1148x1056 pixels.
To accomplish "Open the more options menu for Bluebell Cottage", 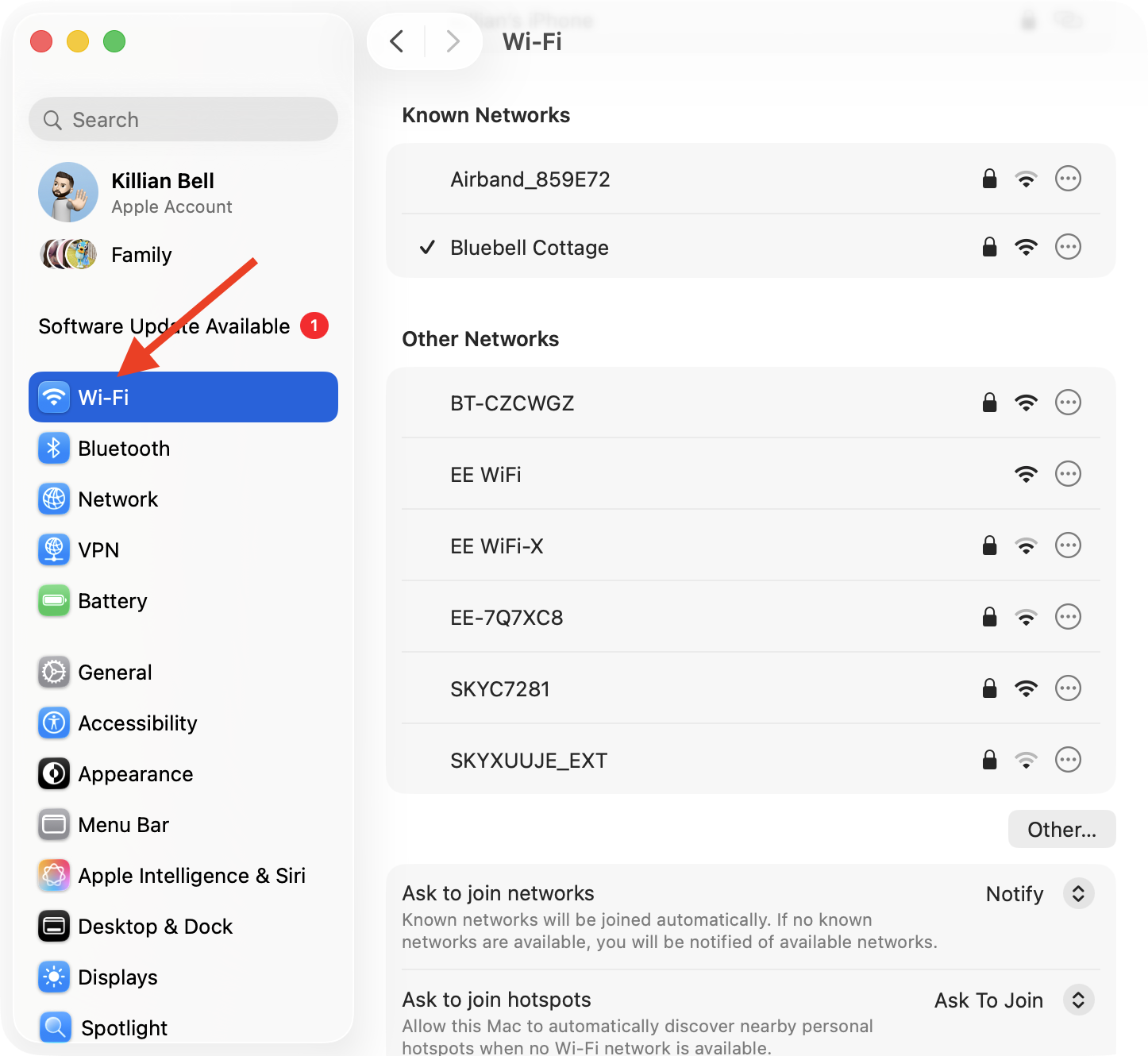I will pos(1068,247).
